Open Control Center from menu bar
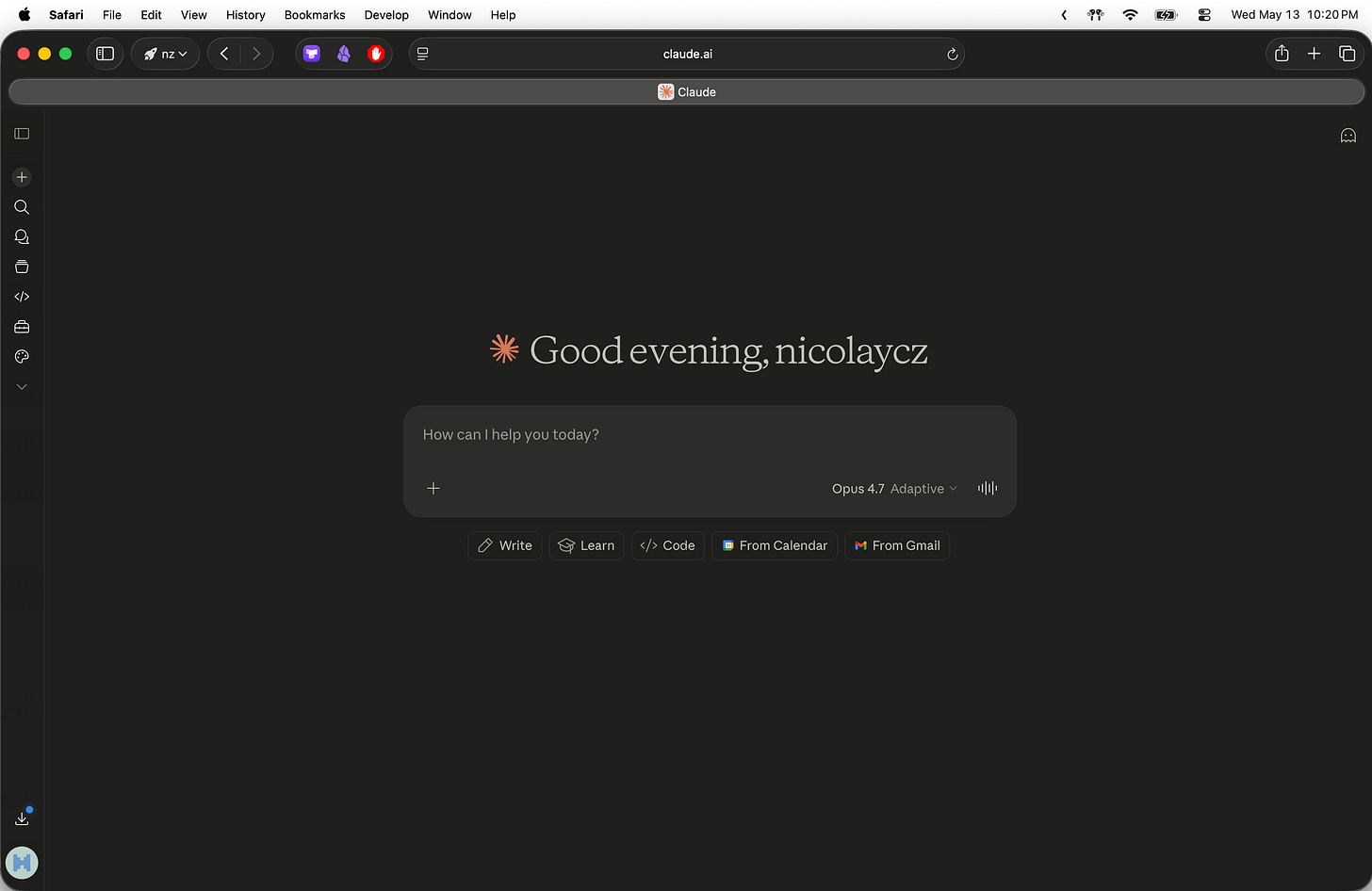Image resolution: width=1372 pixels, height=891 pixels. 1204,15
